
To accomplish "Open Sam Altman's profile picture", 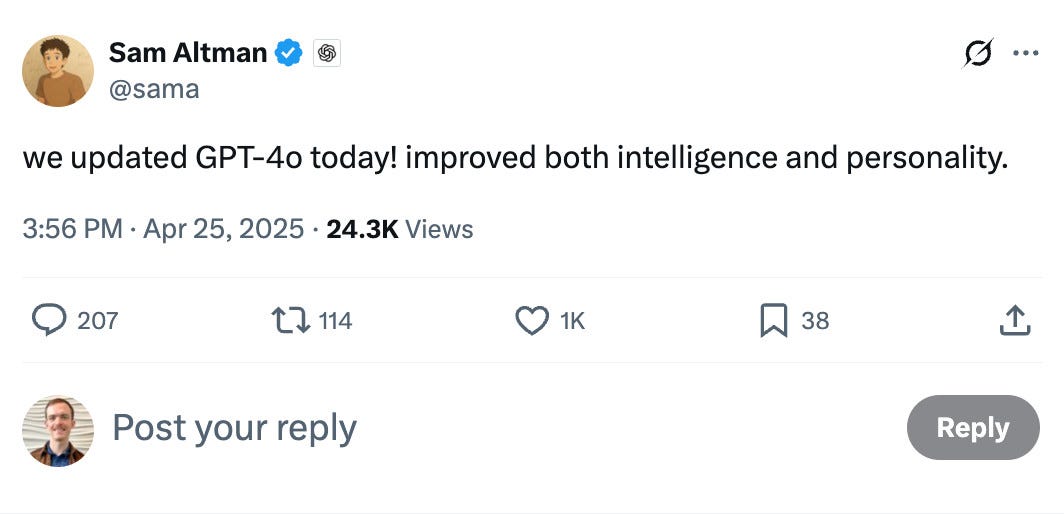I will click(x=58, y=71).
